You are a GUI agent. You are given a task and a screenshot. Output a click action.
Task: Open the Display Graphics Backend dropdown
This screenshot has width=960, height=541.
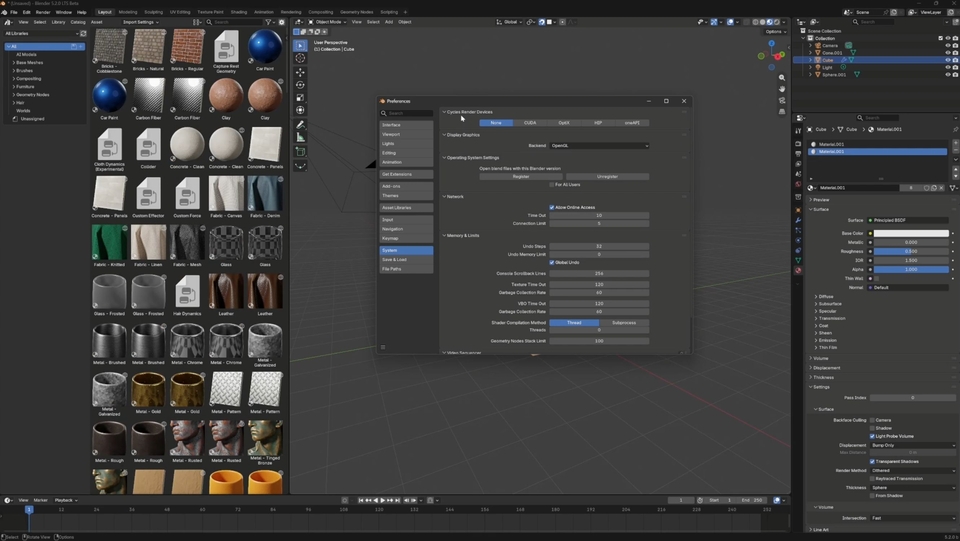(x=599, y=146)
